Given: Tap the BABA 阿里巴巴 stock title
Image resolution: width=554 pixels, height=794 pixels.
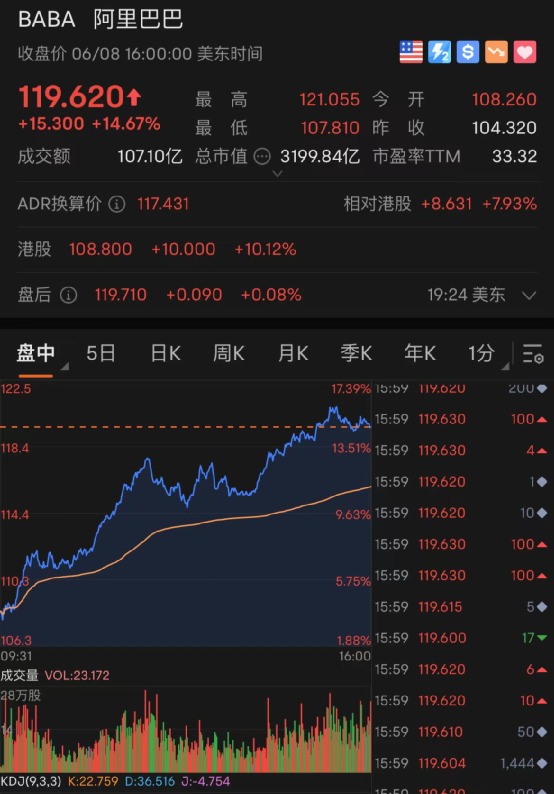Looking at the screenshot, I should pyautogui.click(x=100, y=20).
